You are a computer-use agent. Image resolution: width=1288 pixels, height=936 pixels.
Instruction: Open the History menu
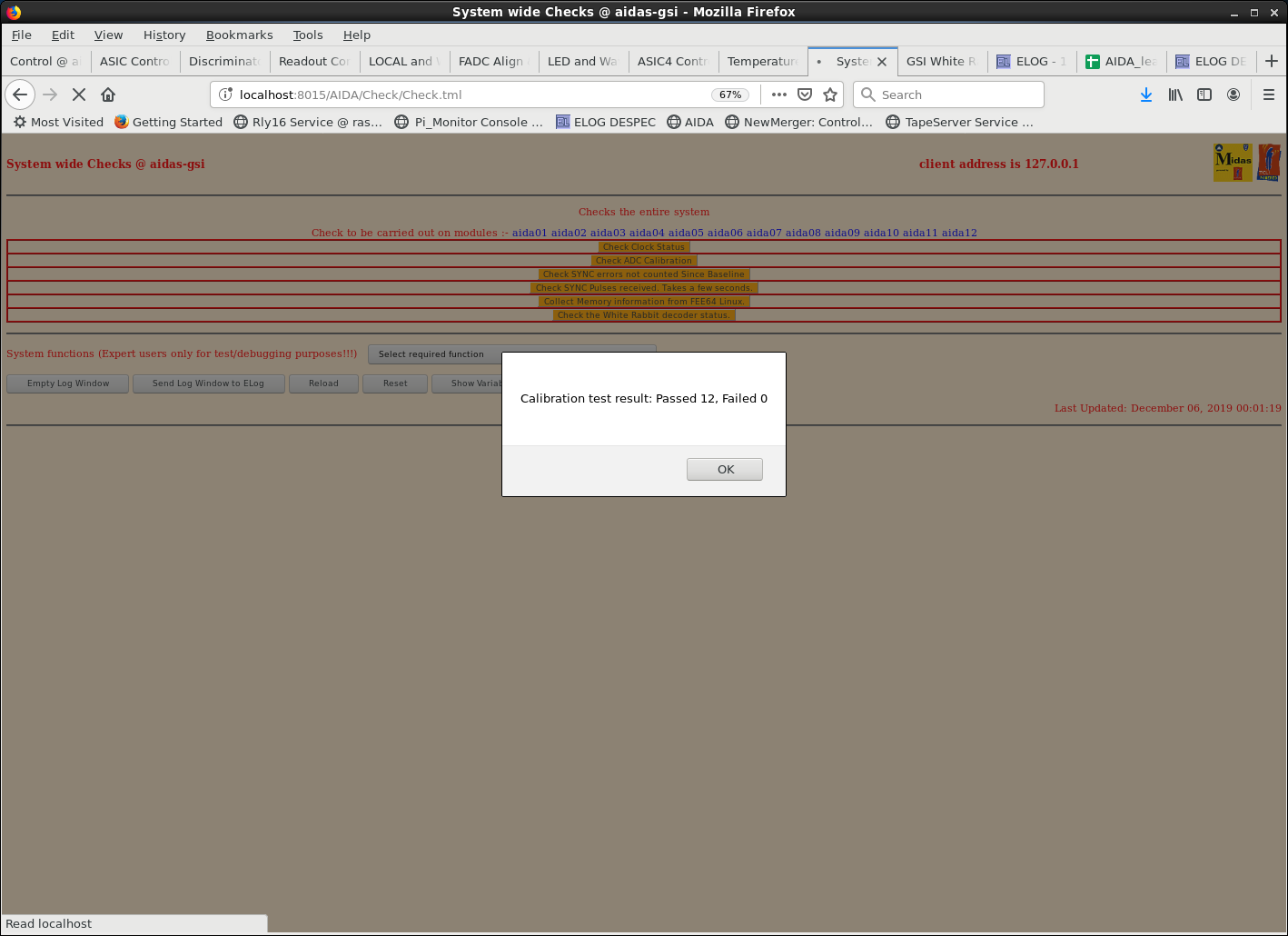(164, 35)
